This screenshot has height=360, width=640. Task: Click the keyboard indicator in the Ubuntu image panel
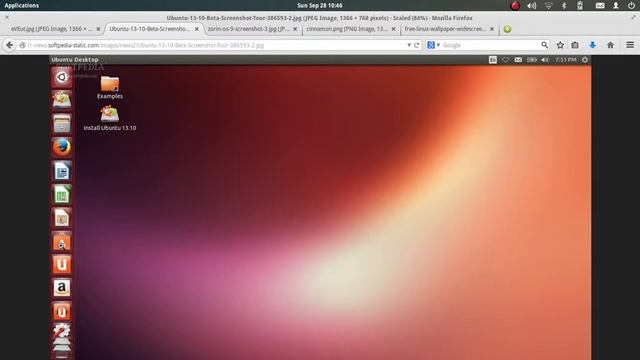tap(493, 60)
